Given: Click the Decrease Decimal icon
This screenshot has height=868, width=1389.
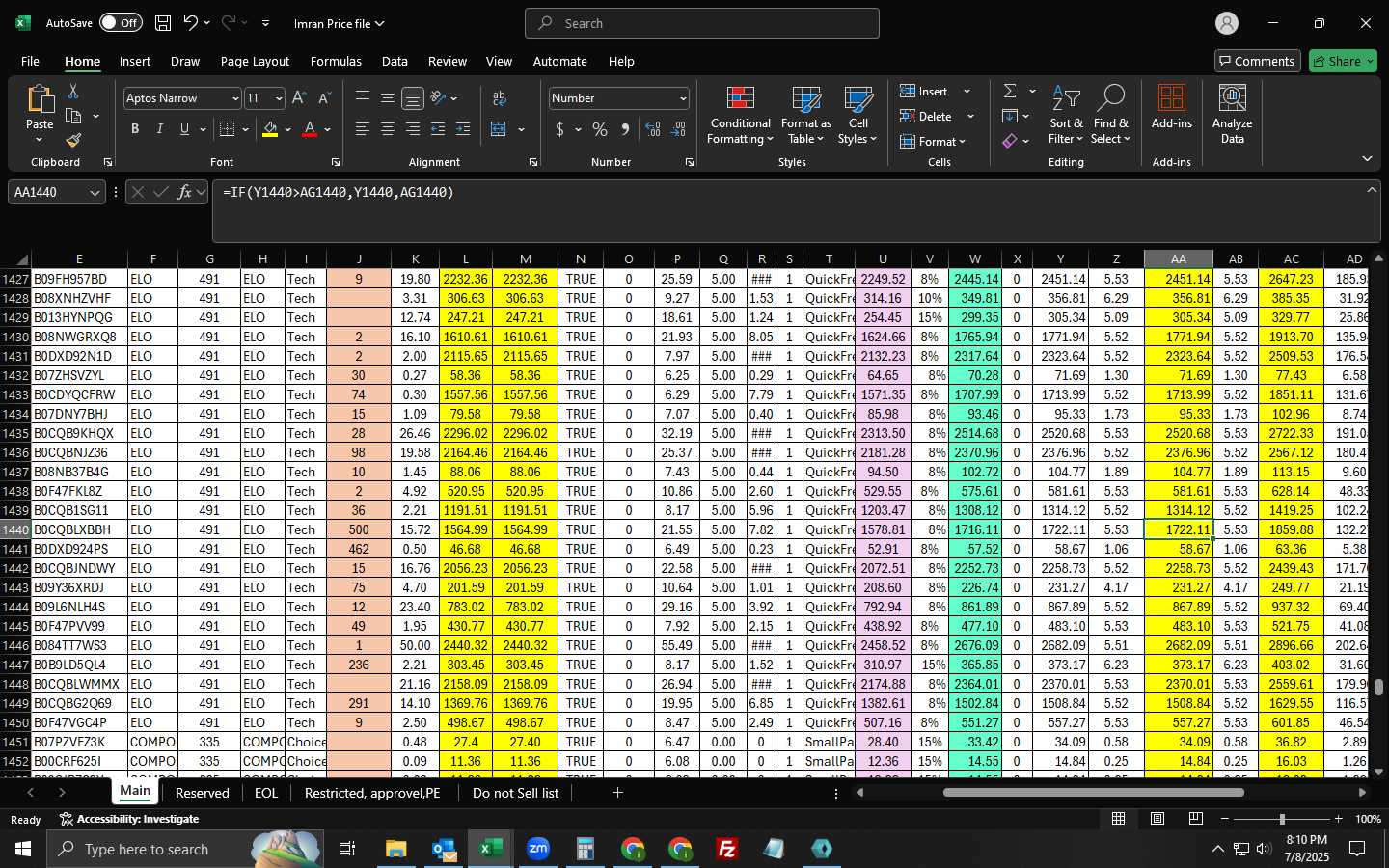Looking at the screenshot, I should pos(678,129).
